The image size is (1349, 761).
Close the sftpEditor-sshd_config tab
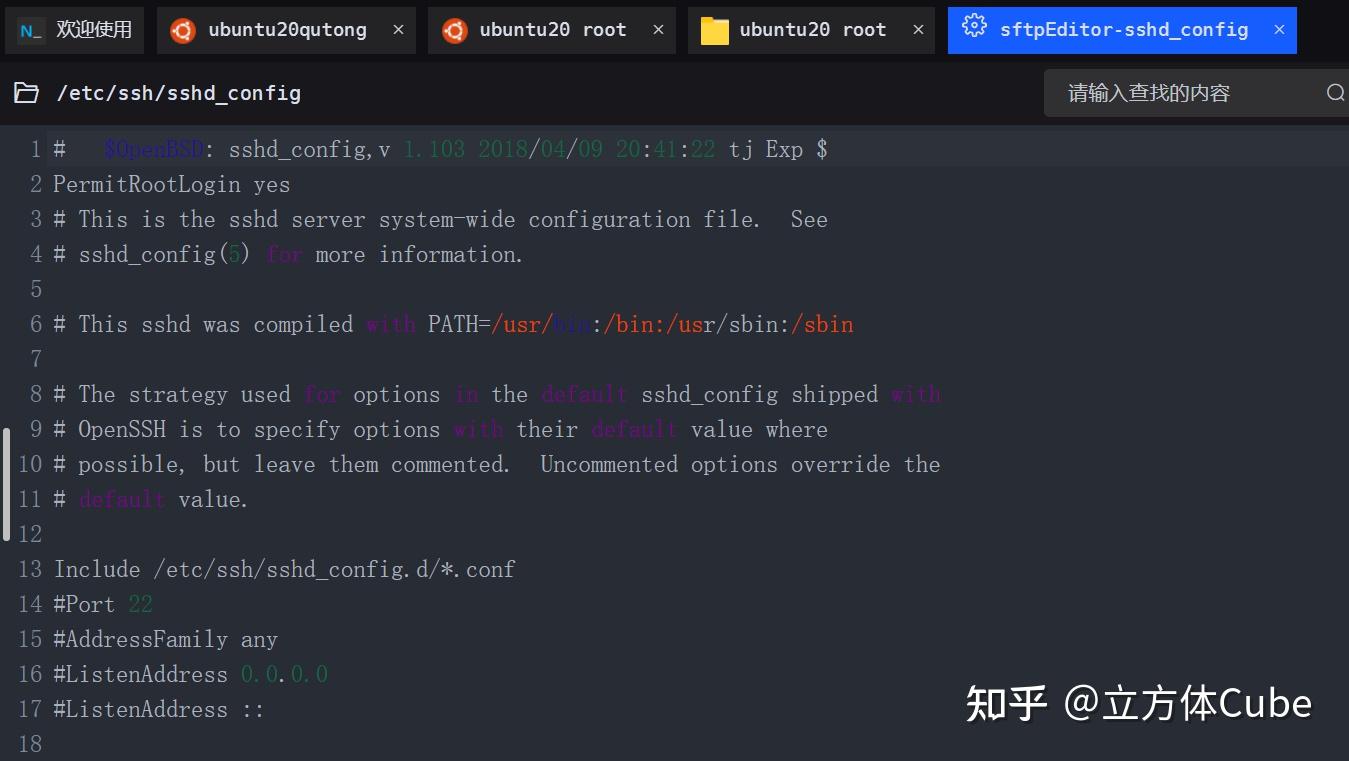coord(1279,30)
